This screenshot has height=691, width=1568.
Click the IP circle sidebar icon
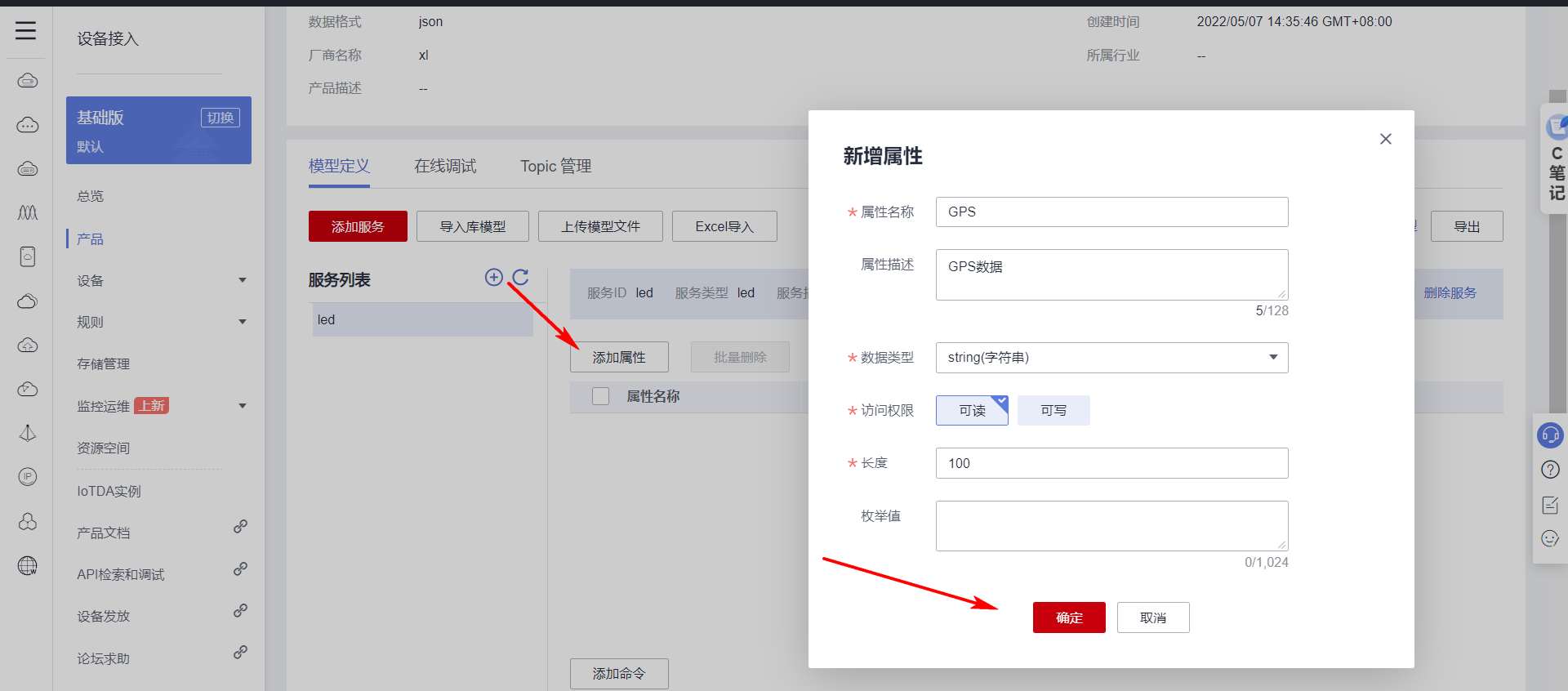tap(28, 477)
